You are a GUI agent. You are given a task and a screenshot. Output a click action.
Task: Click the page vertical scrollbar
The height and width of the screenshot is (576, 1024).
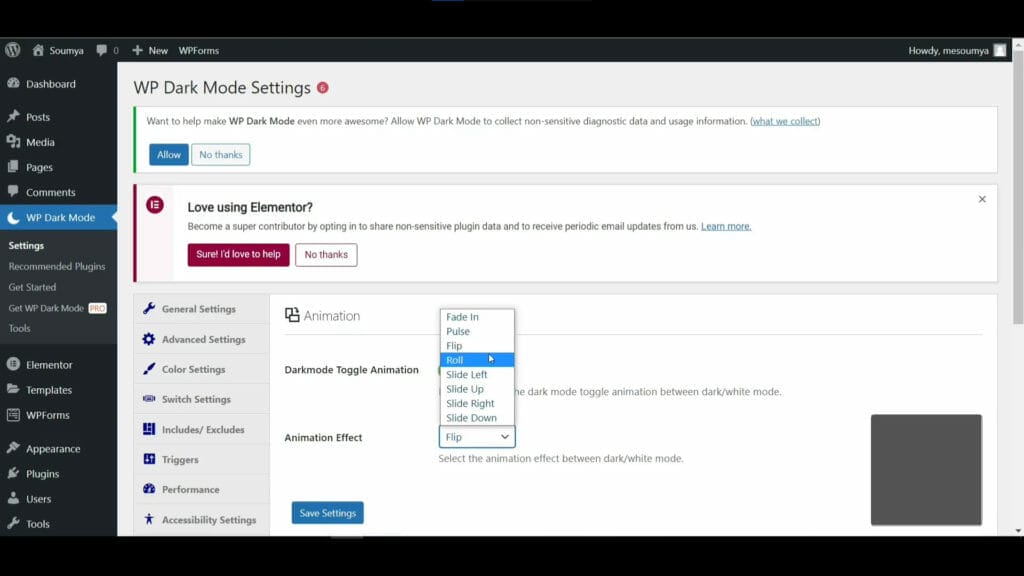coord(1018,186)
